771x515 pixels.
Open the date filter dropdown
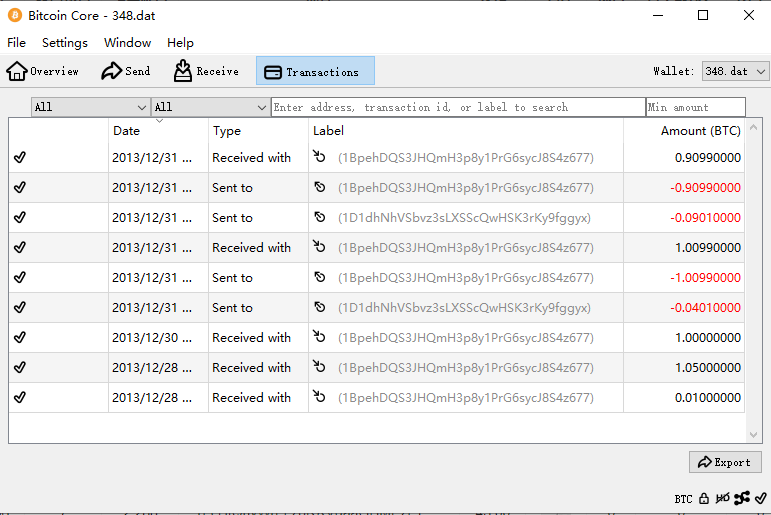pyautogui.click(x=90, y=107)
